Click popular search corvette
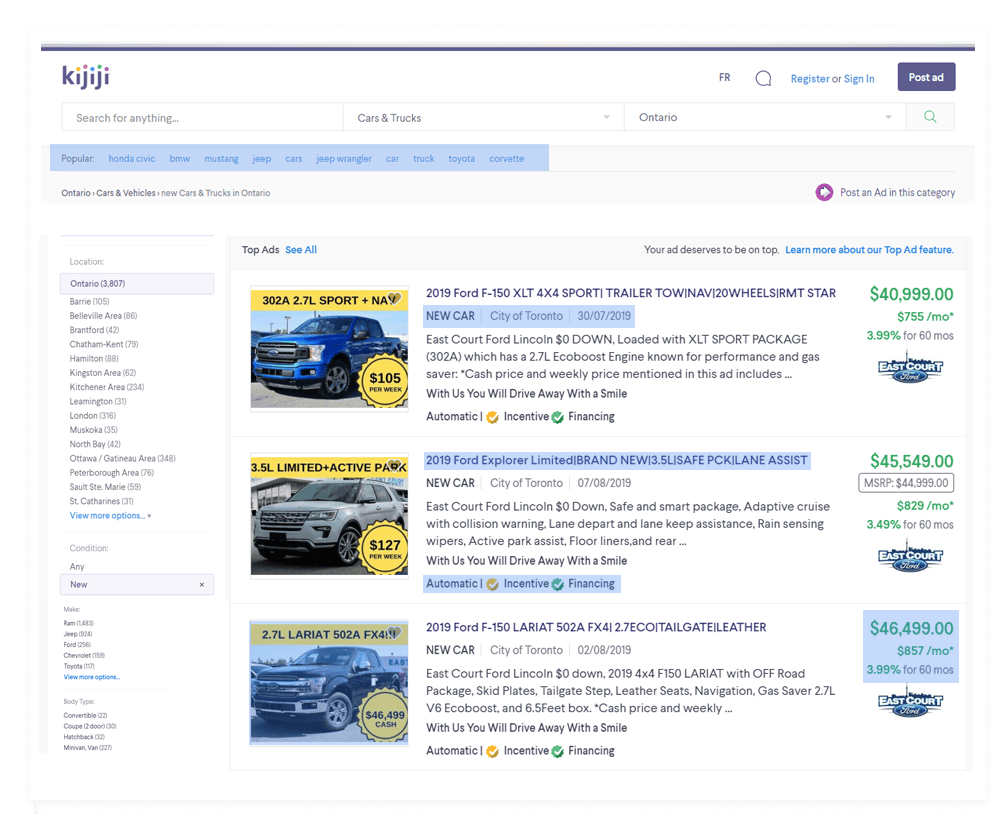 point(507,159)
